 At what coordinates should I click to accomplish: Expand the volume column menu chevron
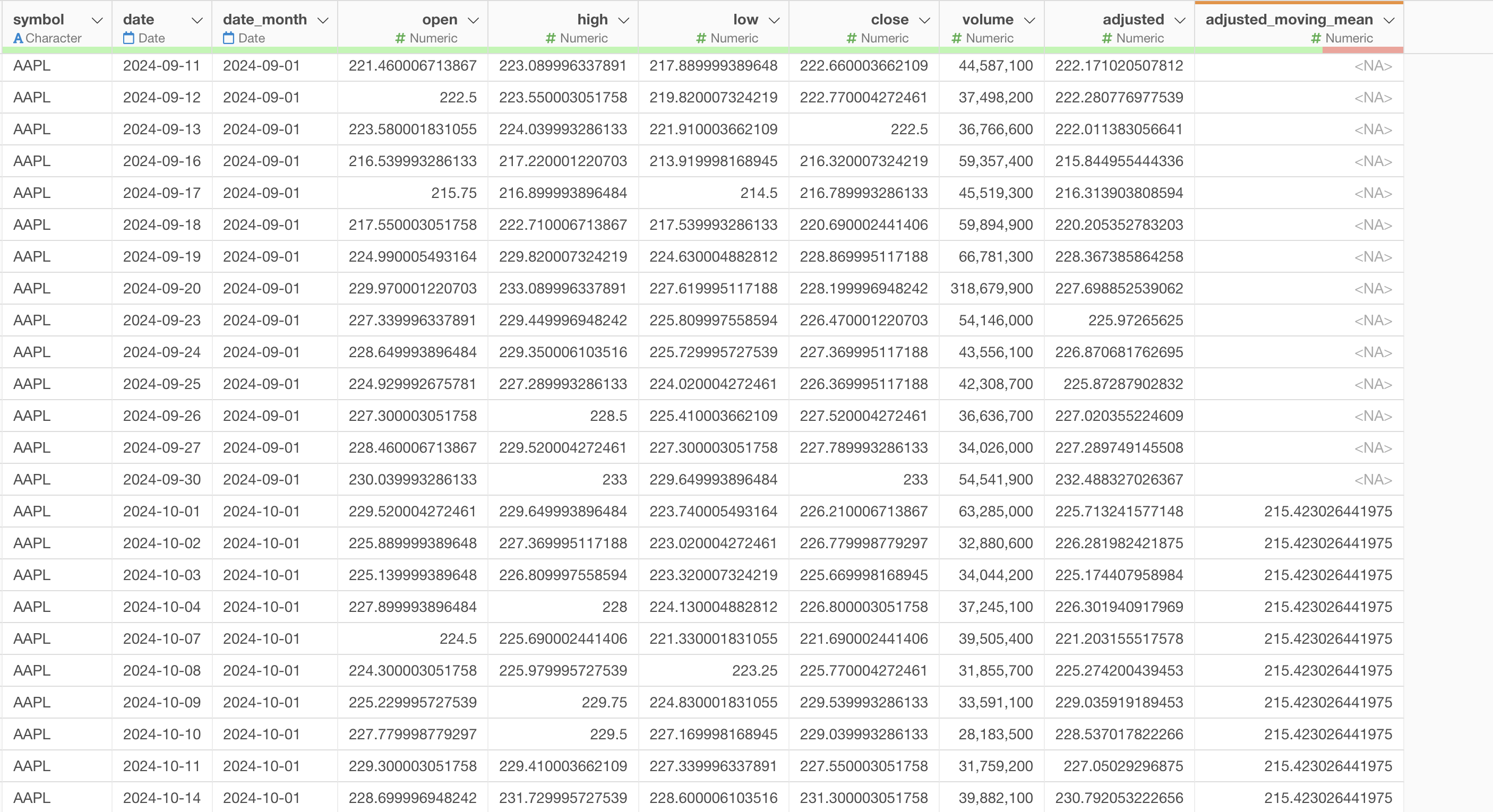(x=1029, y=20)
